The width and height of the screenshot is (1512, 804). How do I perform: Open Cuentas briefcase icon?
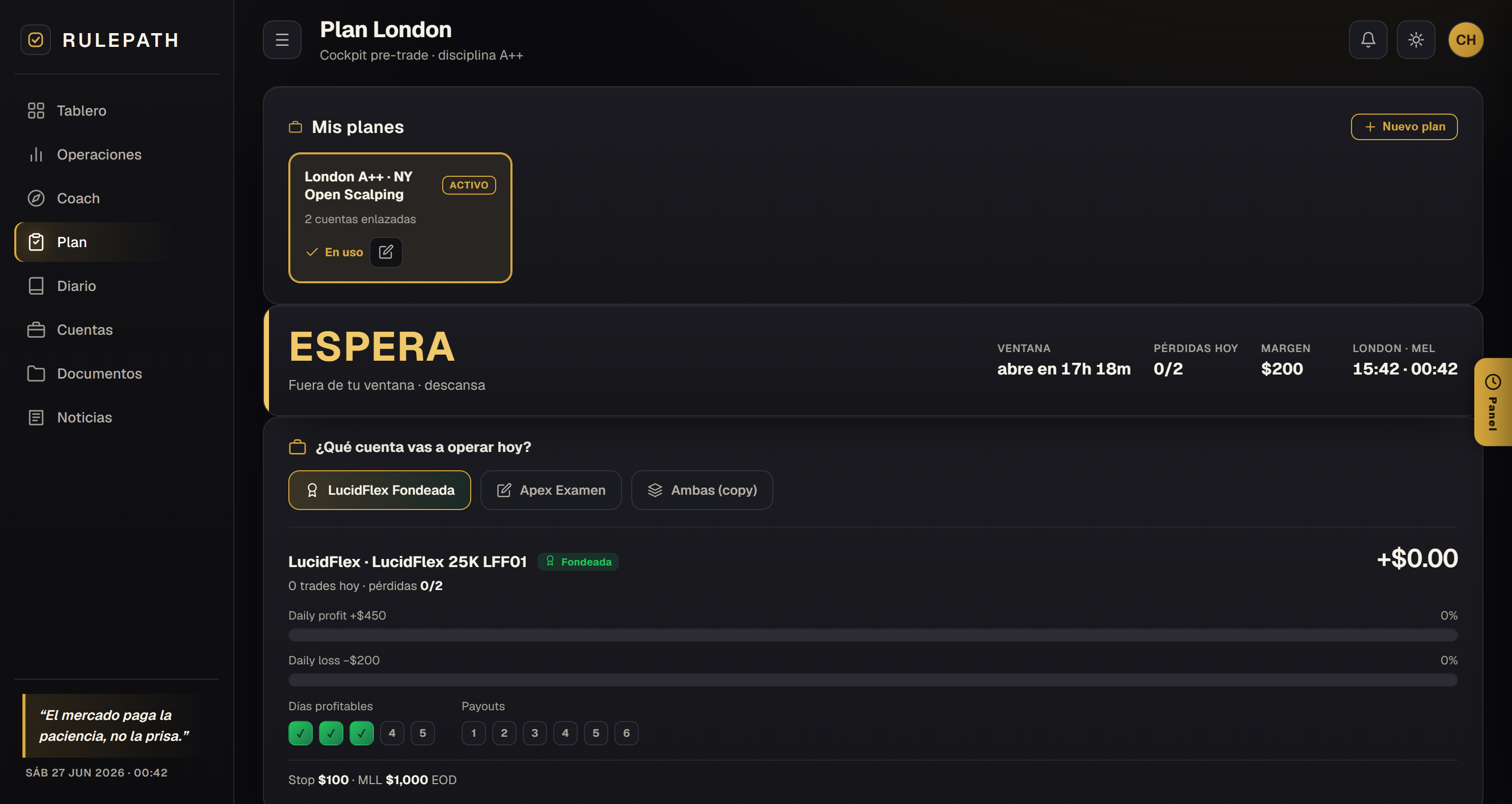coord(36,330)
